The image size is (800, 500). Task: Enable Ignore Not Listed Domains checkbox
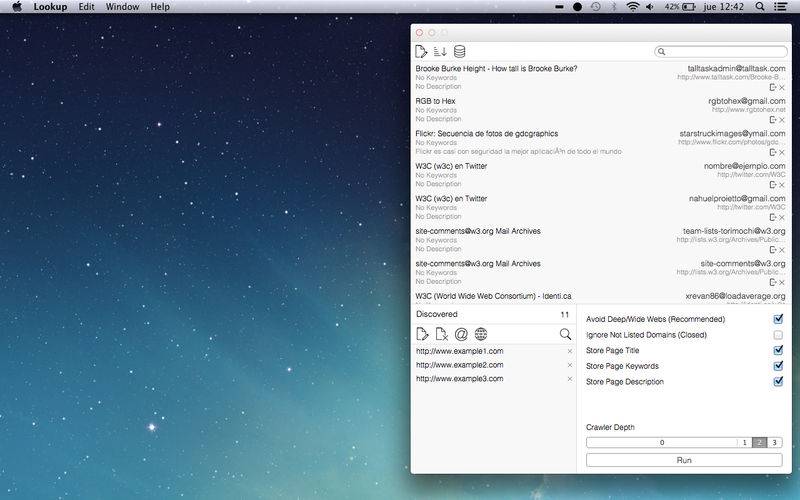[x=778, y=335]
